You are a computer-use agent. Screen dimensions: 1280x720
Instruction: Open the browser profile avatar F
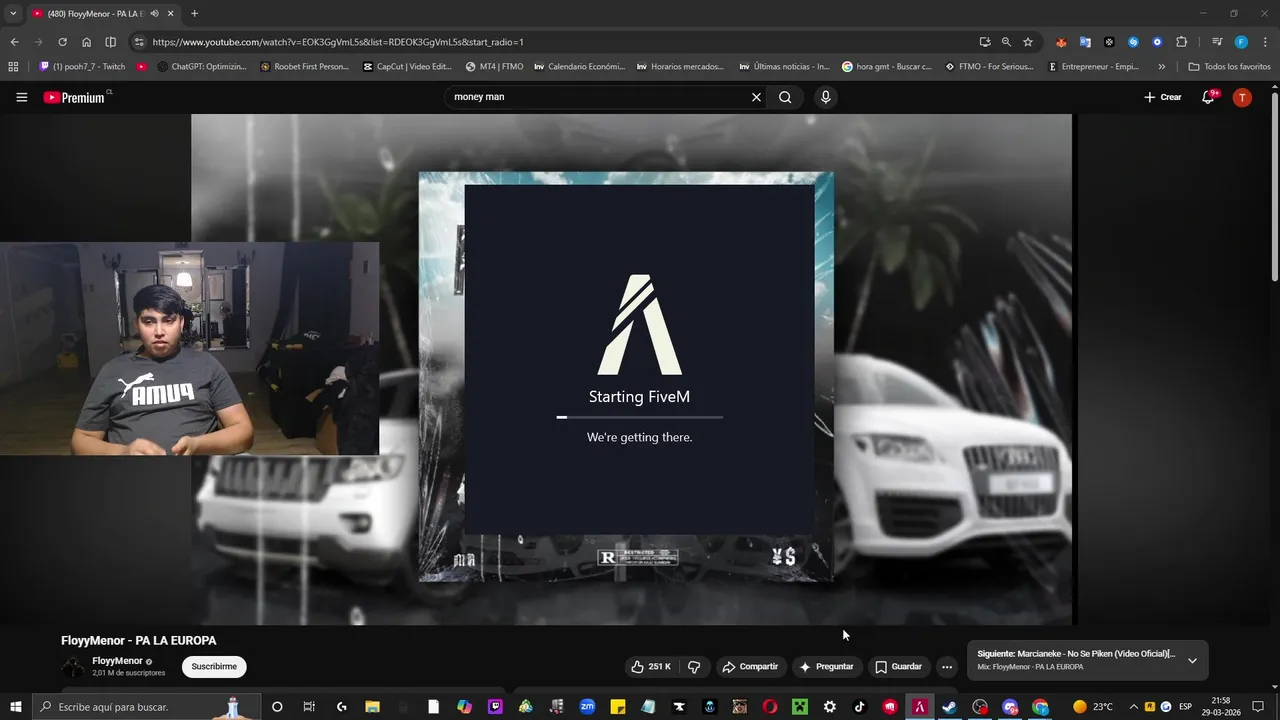point(1241,42)
